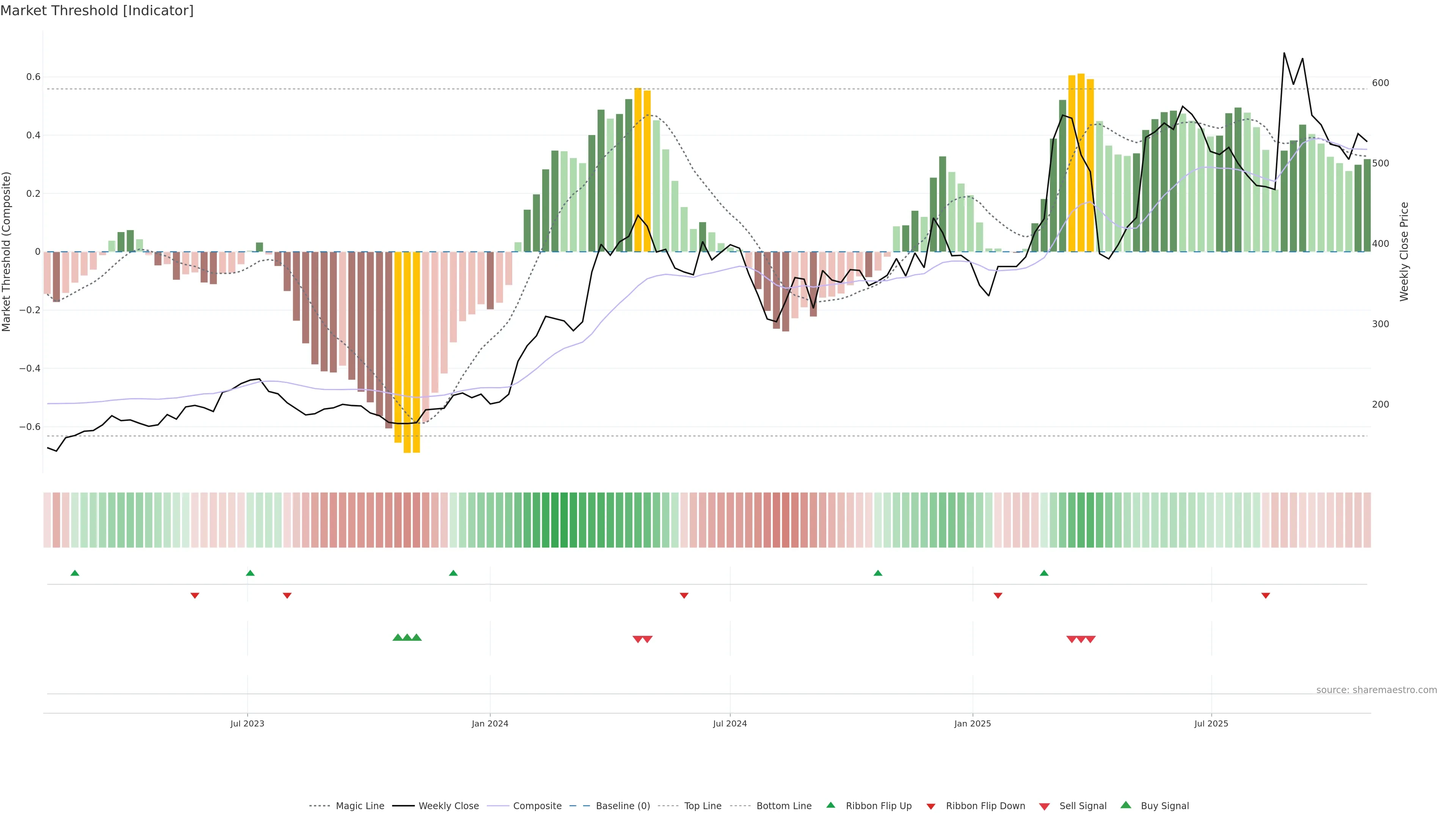1456x819 pixels.
Task: Click green Ribbon Flip Up legend triangle
Action: [830, 805]
